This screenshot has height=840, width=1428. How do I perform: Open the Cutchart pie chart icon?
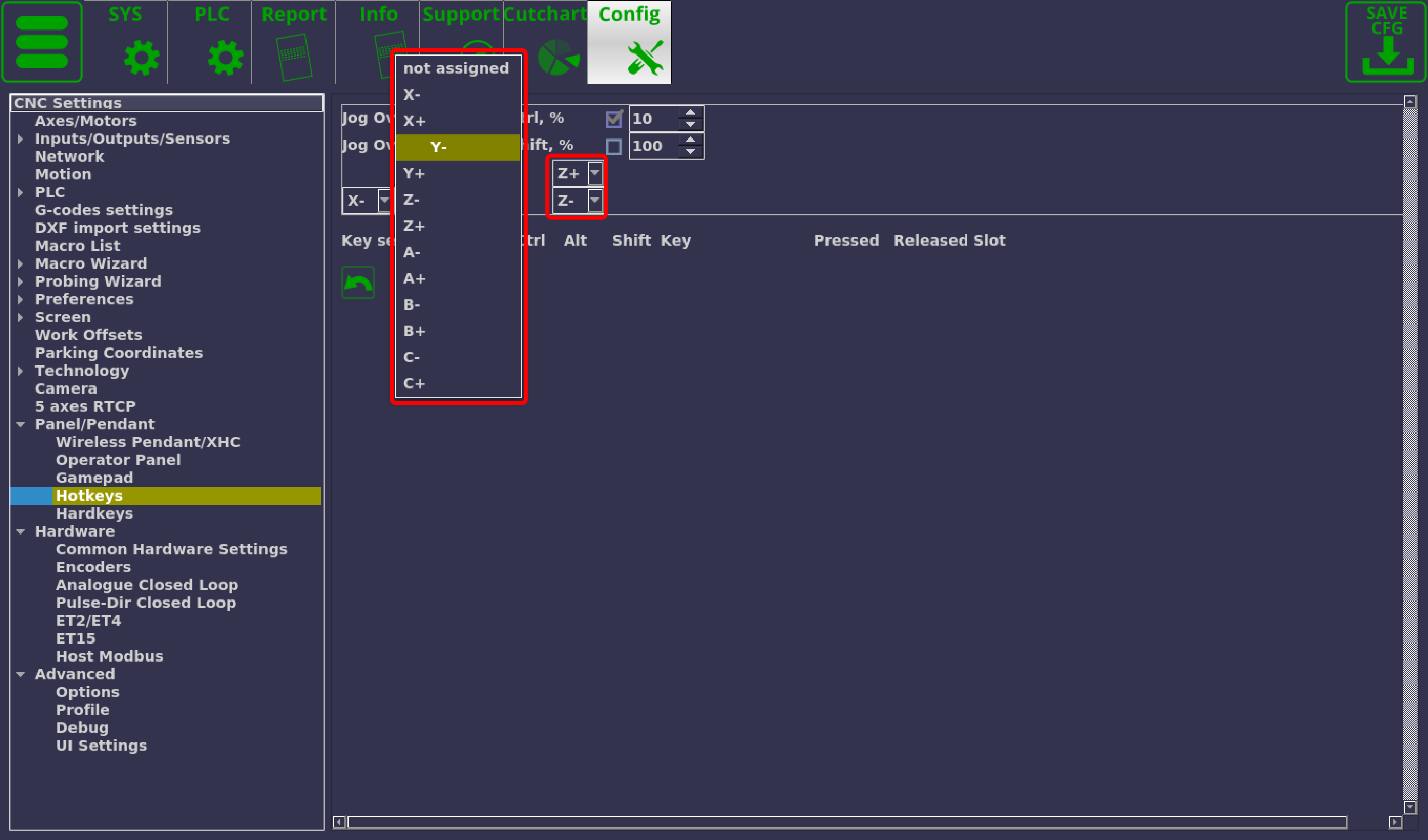coord(558,57)
